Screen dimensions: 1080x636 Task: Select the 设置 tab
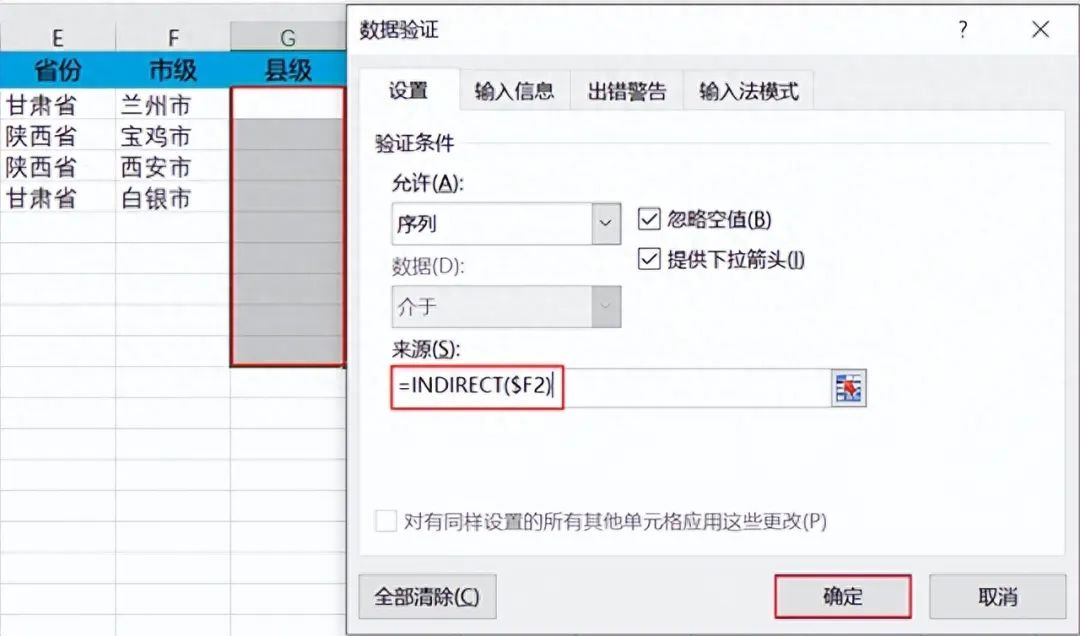pos(408,90)
